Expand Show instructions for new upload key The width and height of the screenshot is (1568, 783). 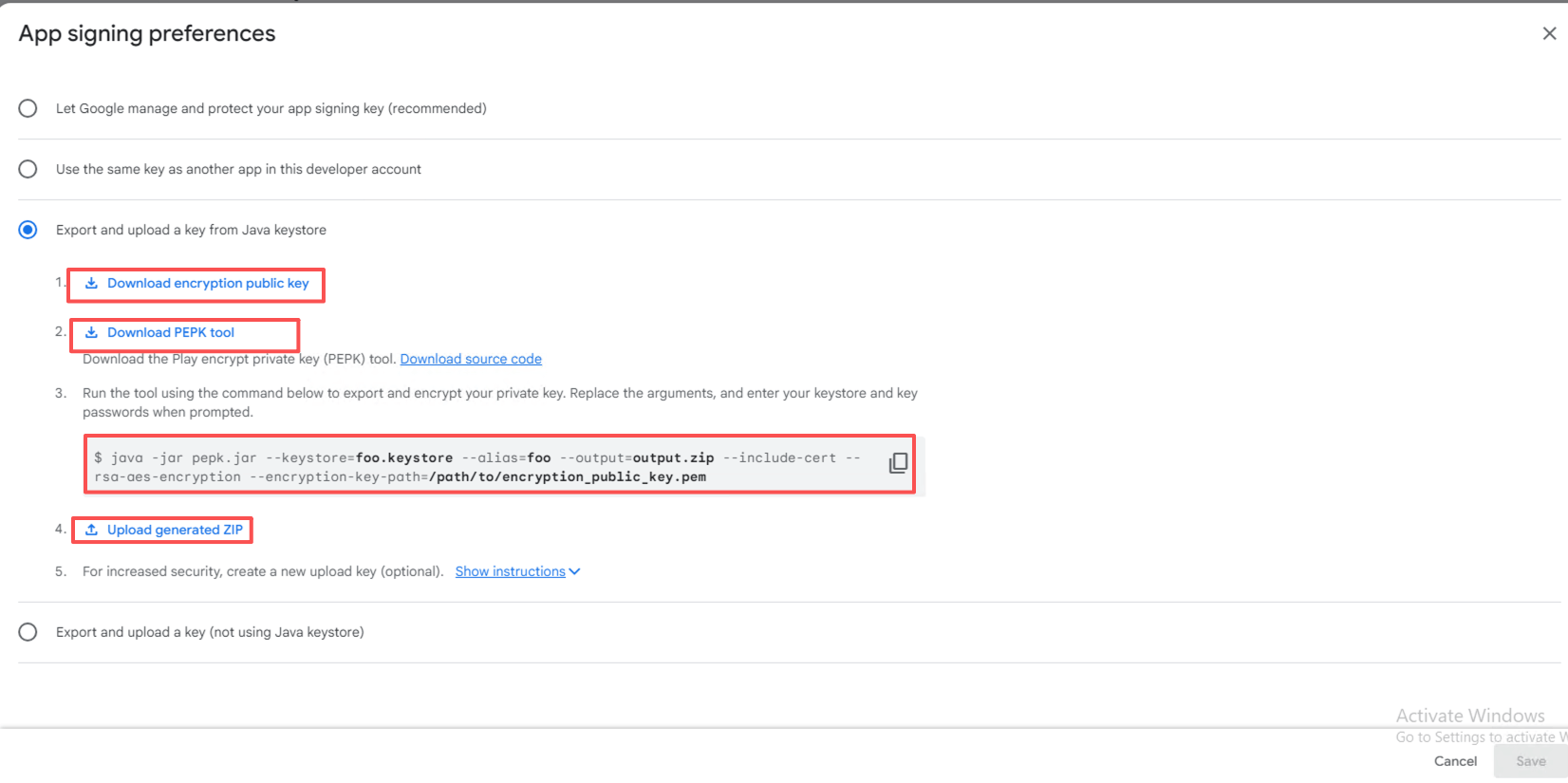point(510,571)
